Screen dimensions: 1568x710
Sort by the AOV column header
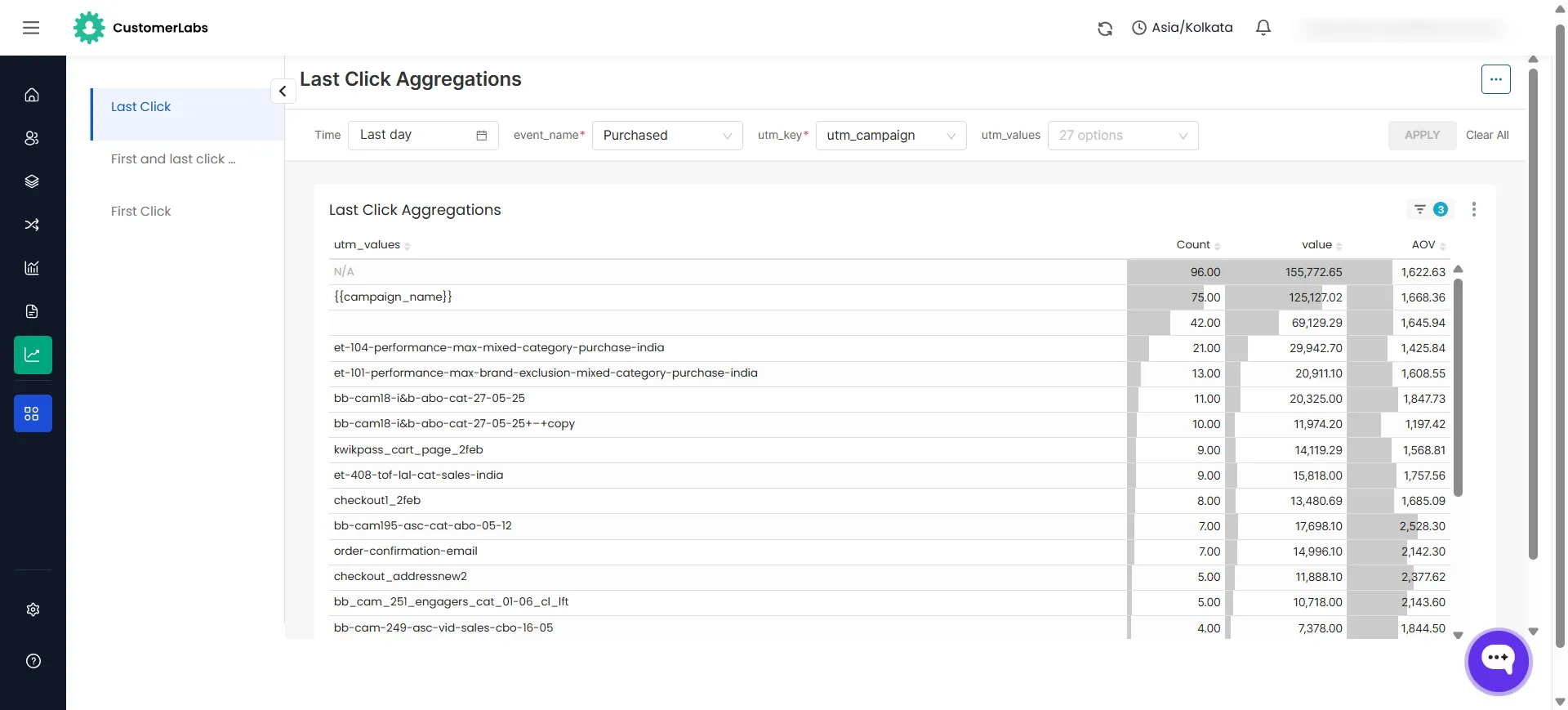point(1428,245)
